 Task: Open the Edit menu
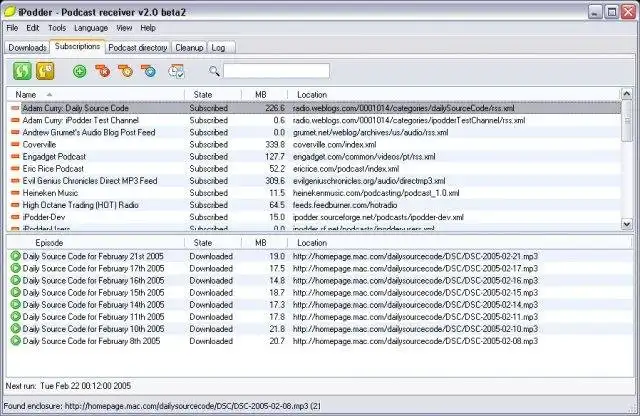[x=33, y=28]
